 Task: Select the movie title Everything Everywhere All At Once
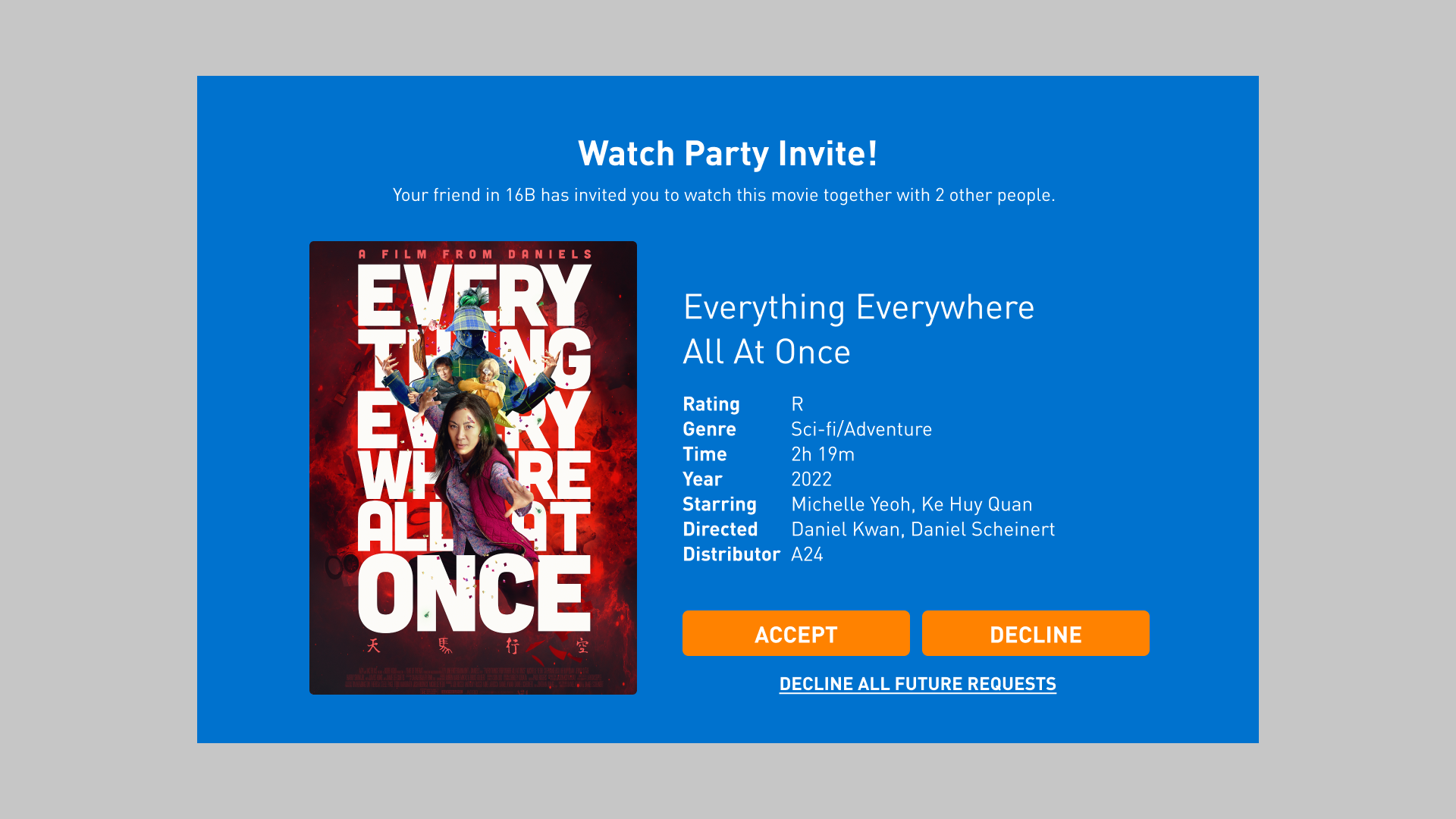click(x=858, y=328)
